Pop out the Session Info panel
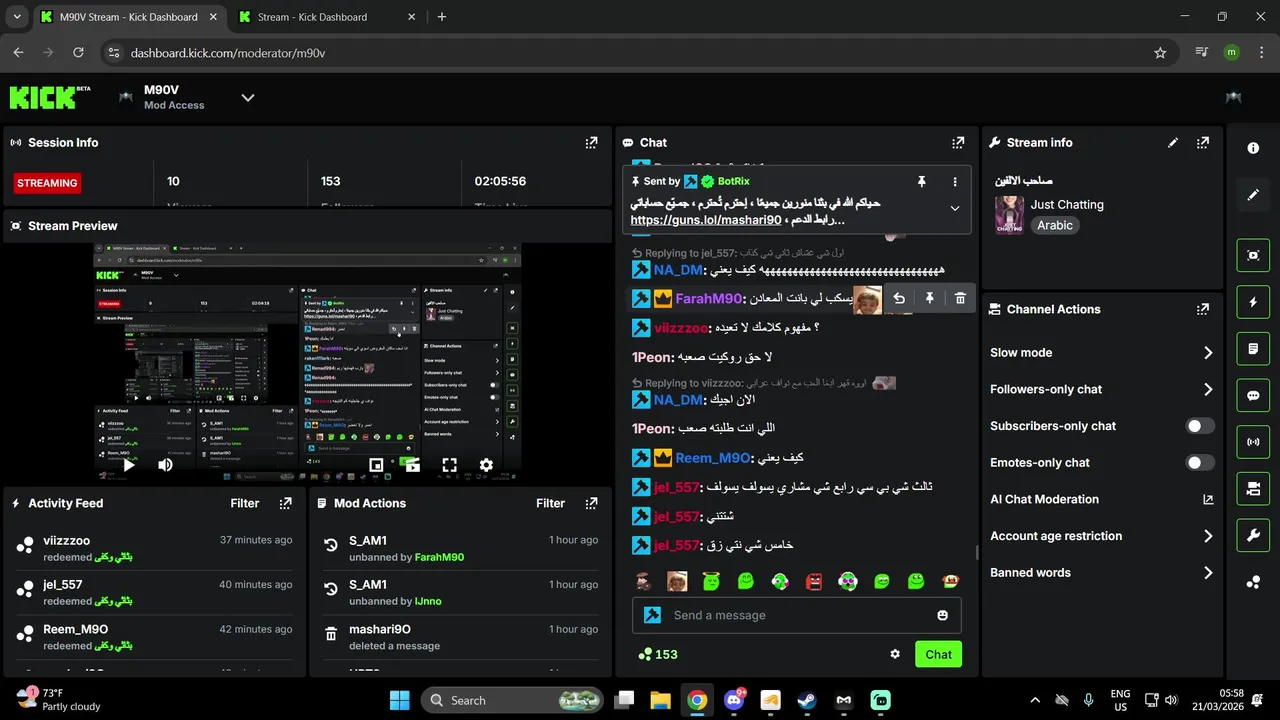1280x720 pixels. 591,143
